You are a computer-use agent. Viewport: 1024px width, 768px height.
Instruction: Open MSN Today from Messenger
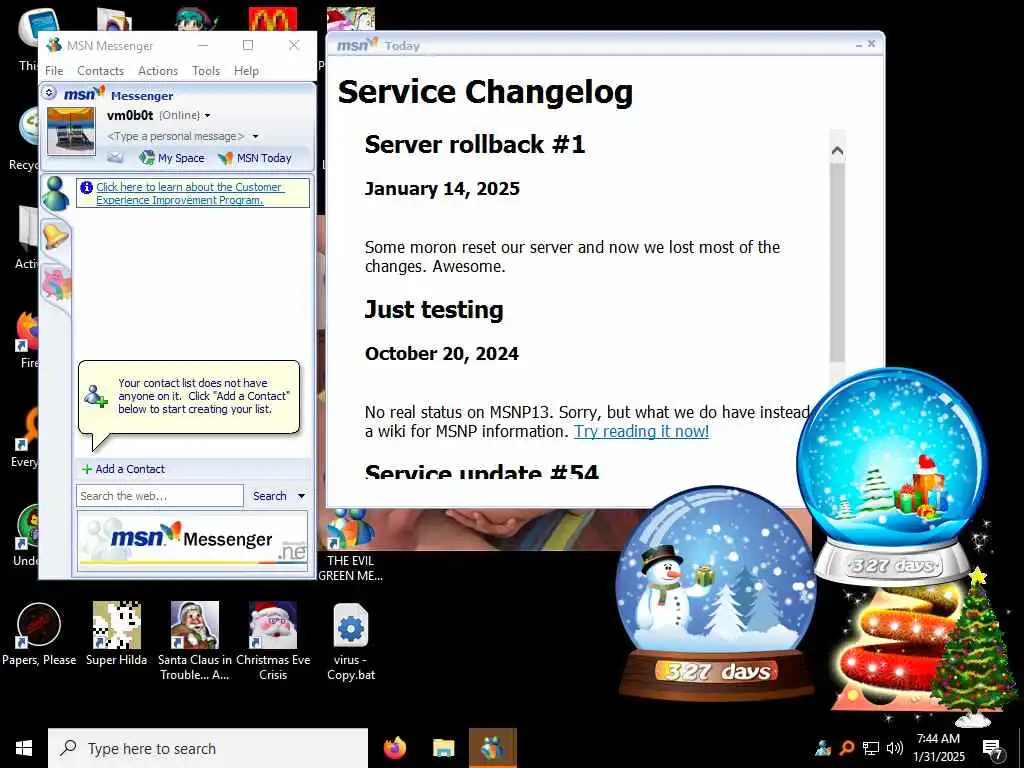click(255, 157)
